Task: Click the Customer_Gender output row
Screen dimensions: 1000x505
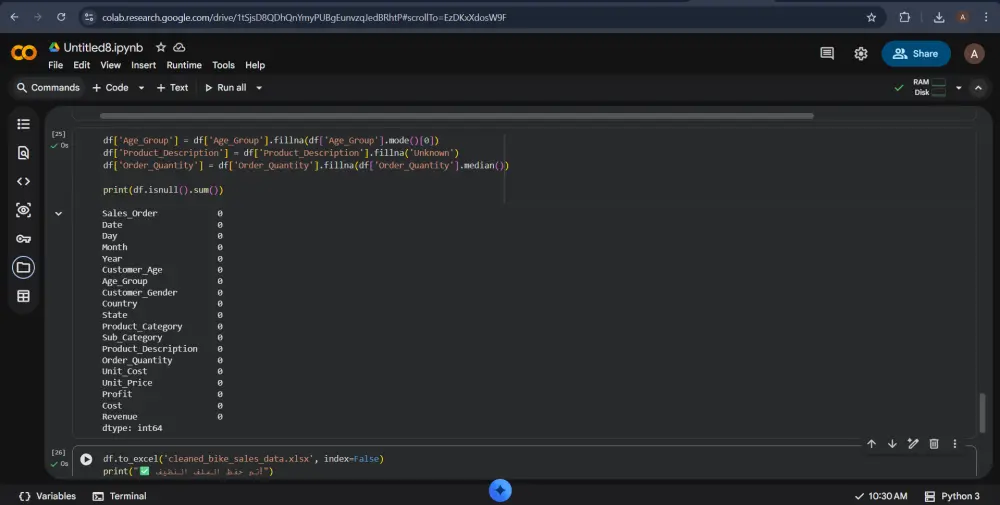Action: point(162,293)
